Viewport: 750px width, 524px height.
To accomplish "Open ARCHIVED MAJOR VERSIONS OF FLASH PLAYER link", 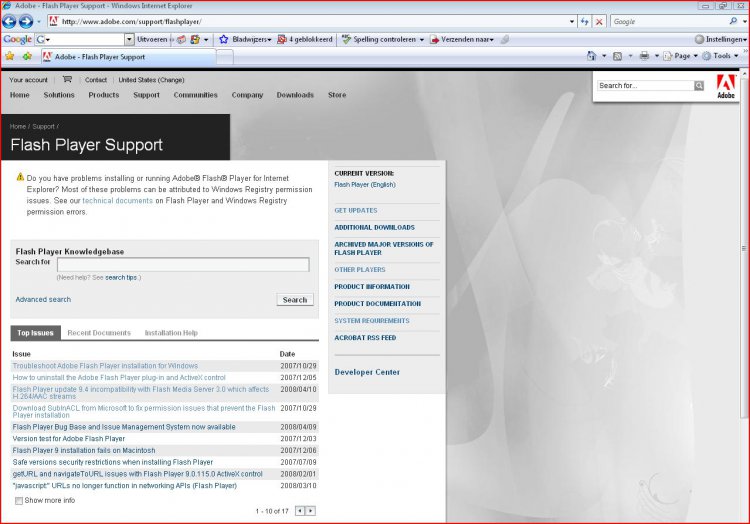I will (384, 248).
